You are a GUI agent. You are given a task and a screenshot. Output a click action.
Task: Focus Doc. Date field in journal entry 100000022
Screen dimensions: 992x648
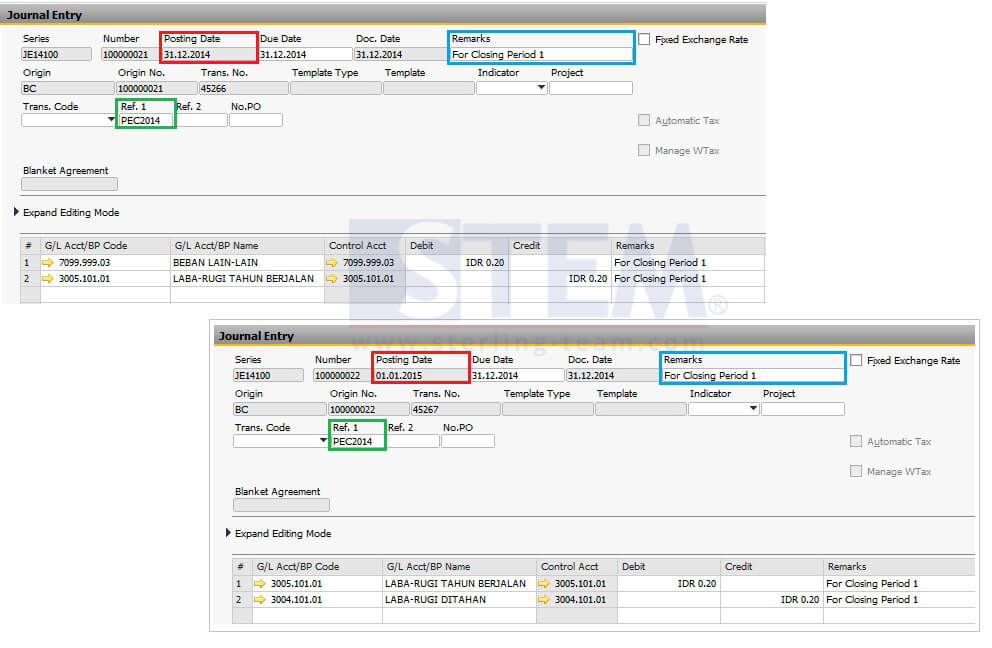pyautogui.click(x=612, y=375)
